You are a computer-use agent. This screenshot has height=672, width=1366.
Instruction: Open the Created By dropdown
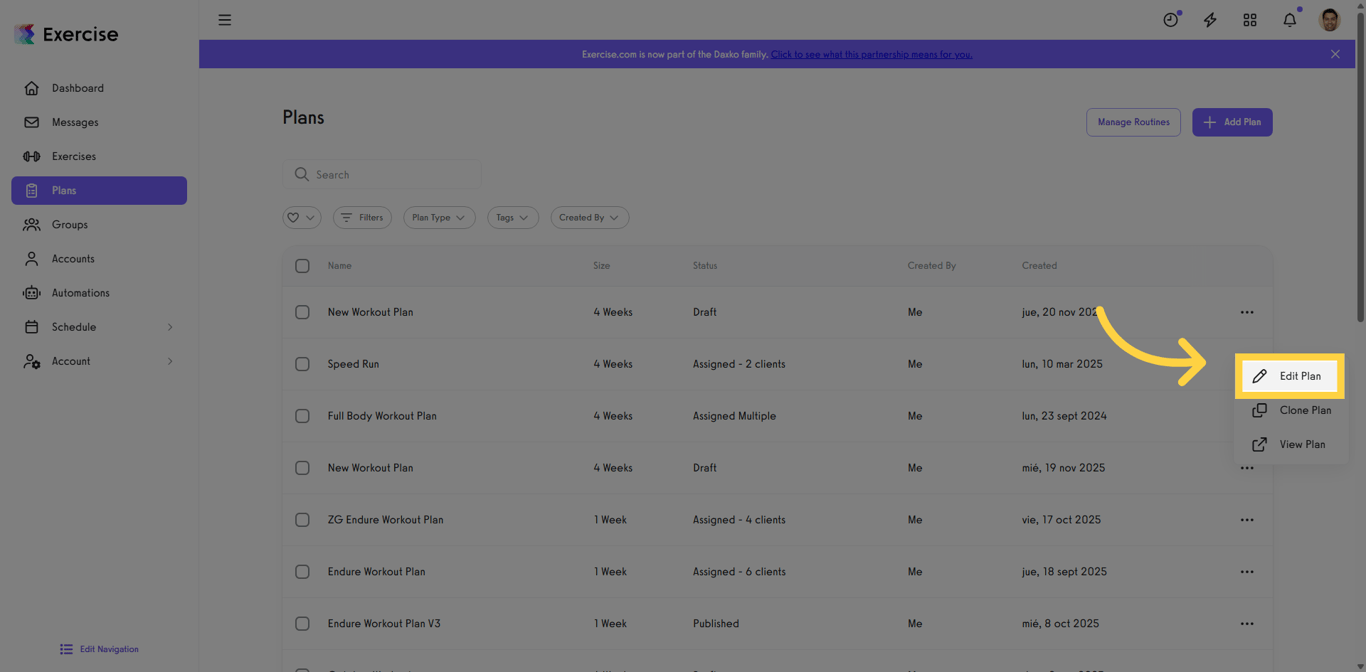point(589,217)
